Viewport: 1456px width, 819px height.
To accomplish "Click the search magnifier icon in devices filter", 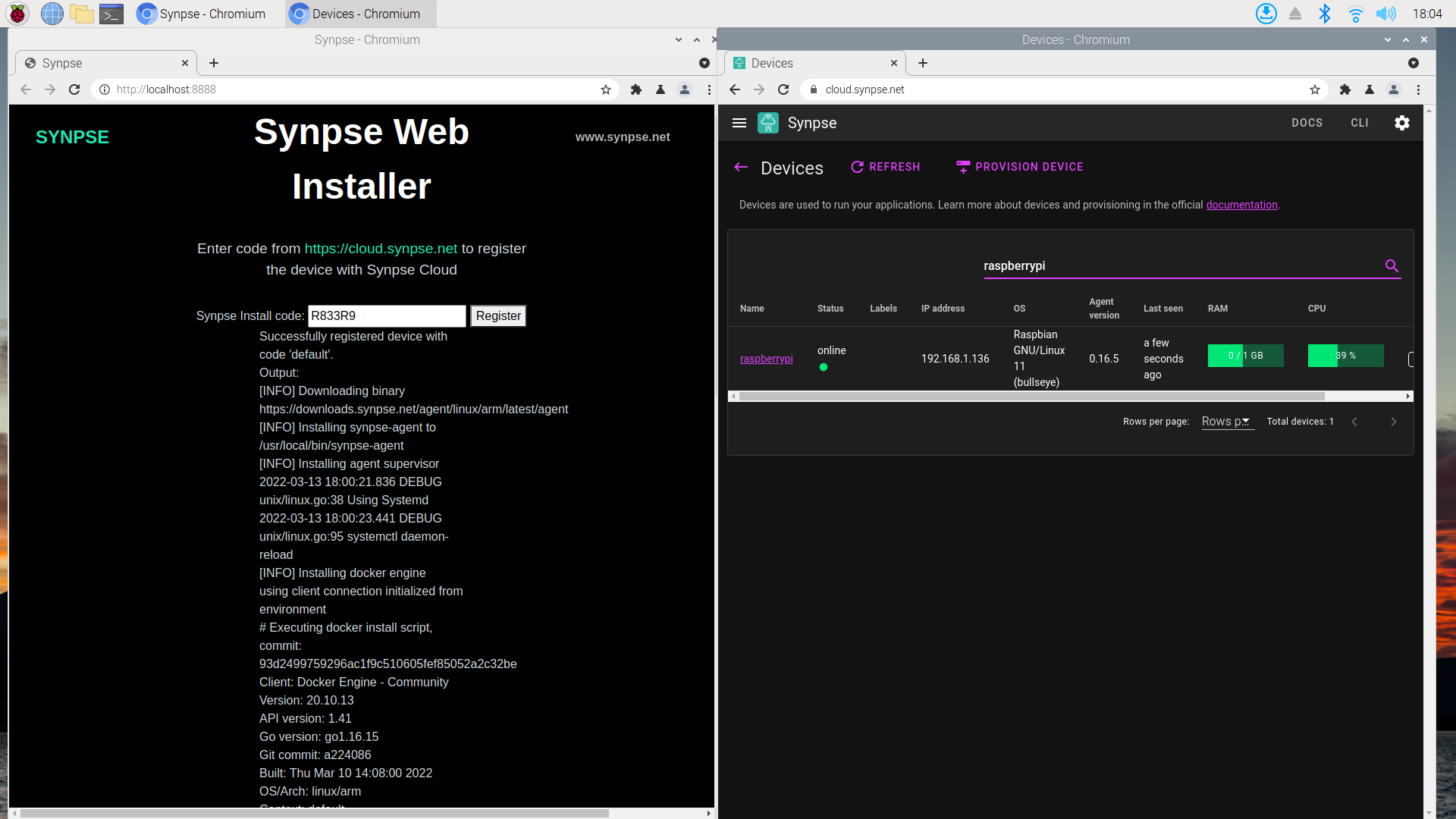I will pyautogui.click(x=1392, y=266).
